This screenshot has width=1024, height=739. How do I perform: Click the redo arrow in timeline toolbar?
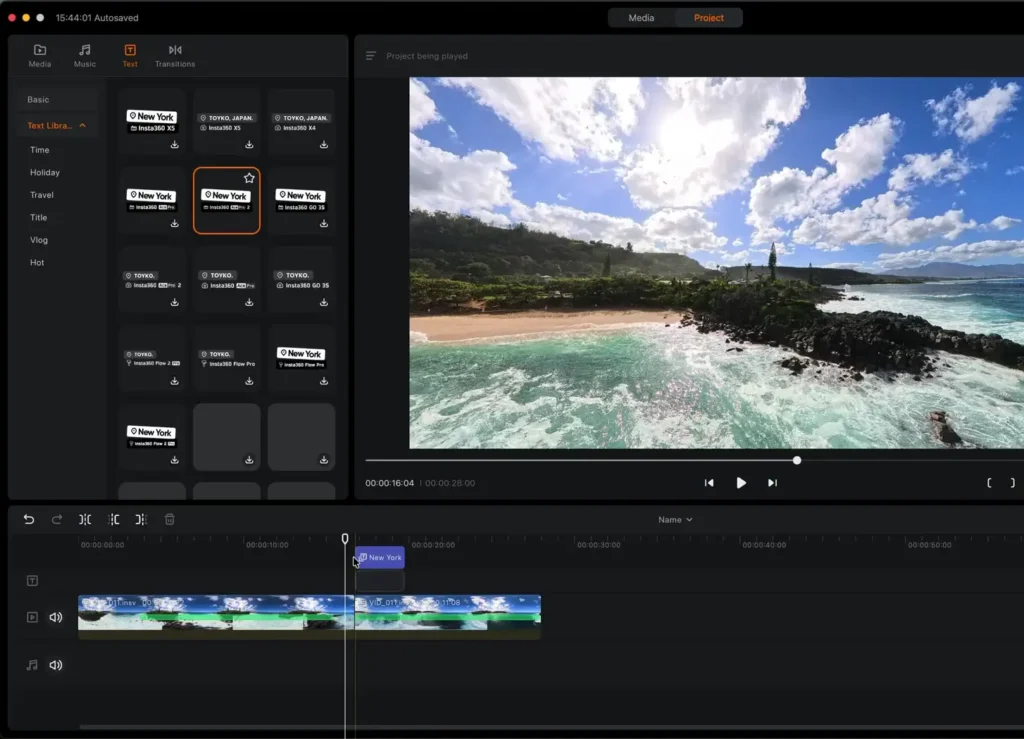coord(57,519)
